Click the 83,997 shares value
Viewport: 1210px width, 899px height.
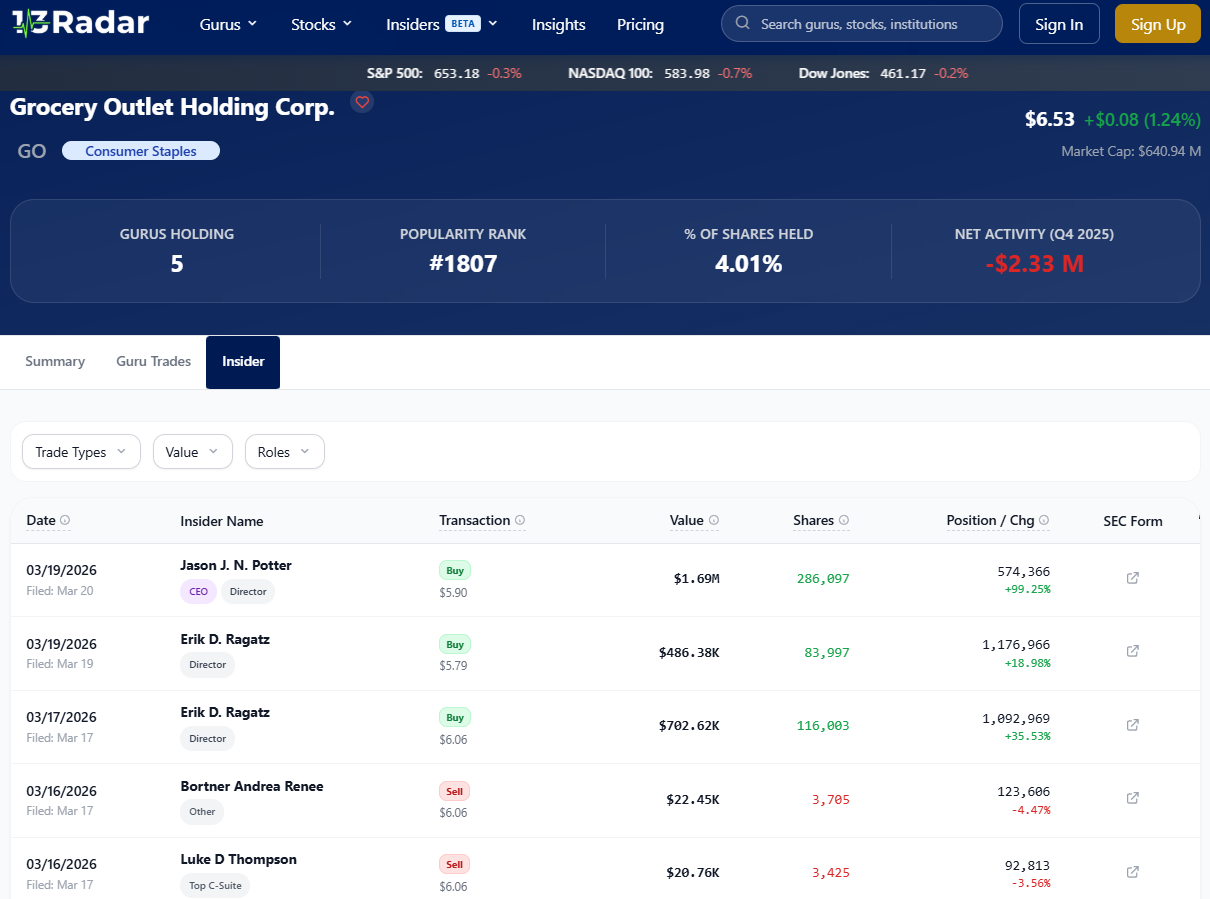(827, 652)
